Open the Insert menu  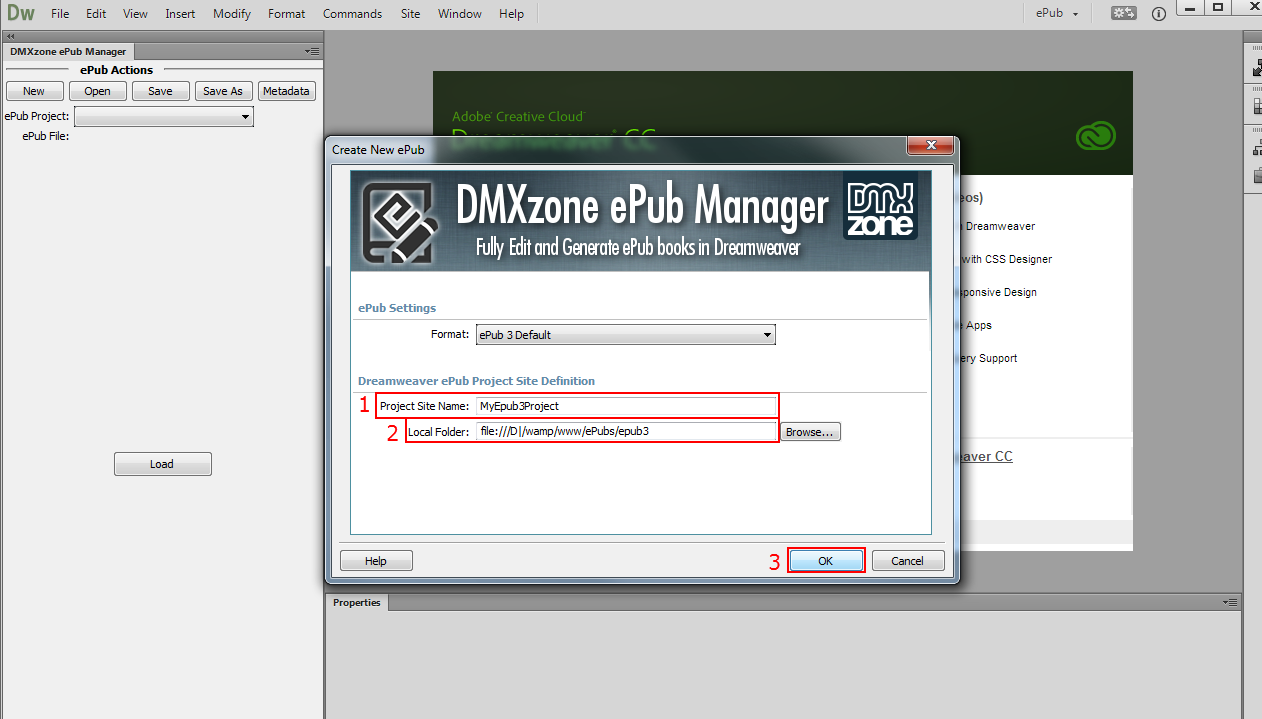point(180,14)
